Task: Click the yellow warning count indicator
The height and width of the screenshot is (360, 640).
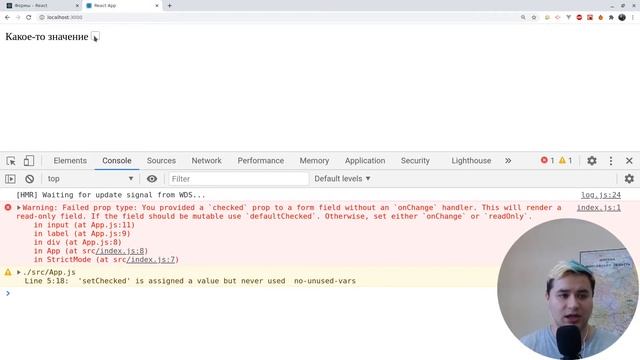Action: pyautogui.click(x=565, y=160)
